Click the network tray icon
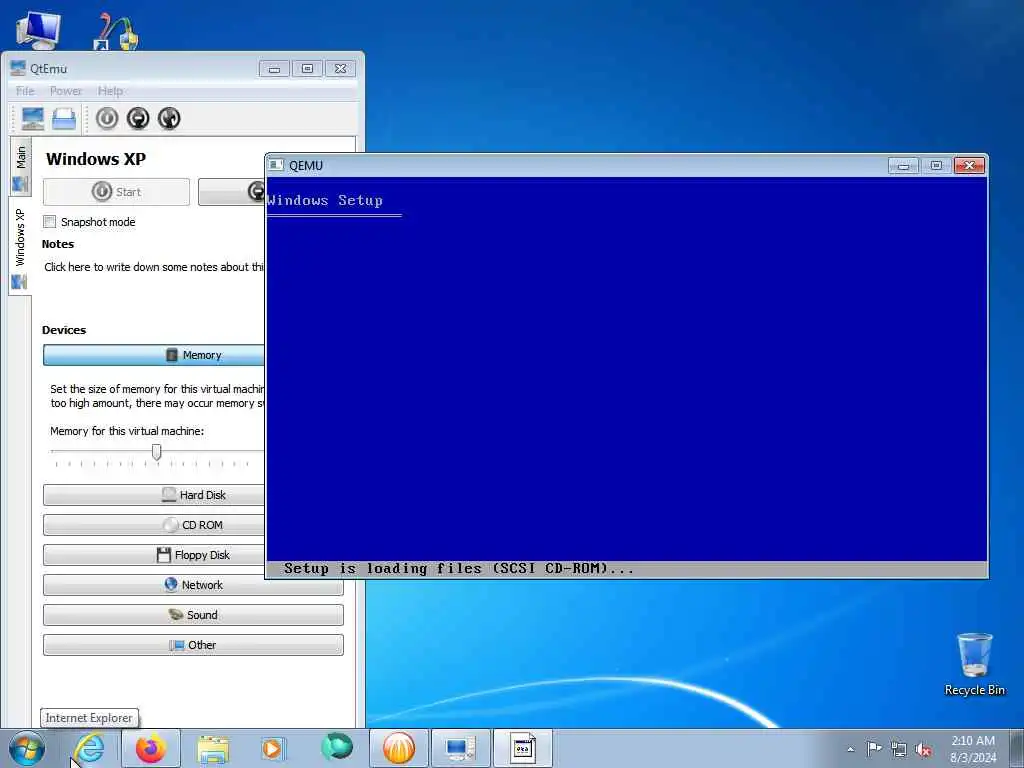1024x768 pixels. click(899, 749)
